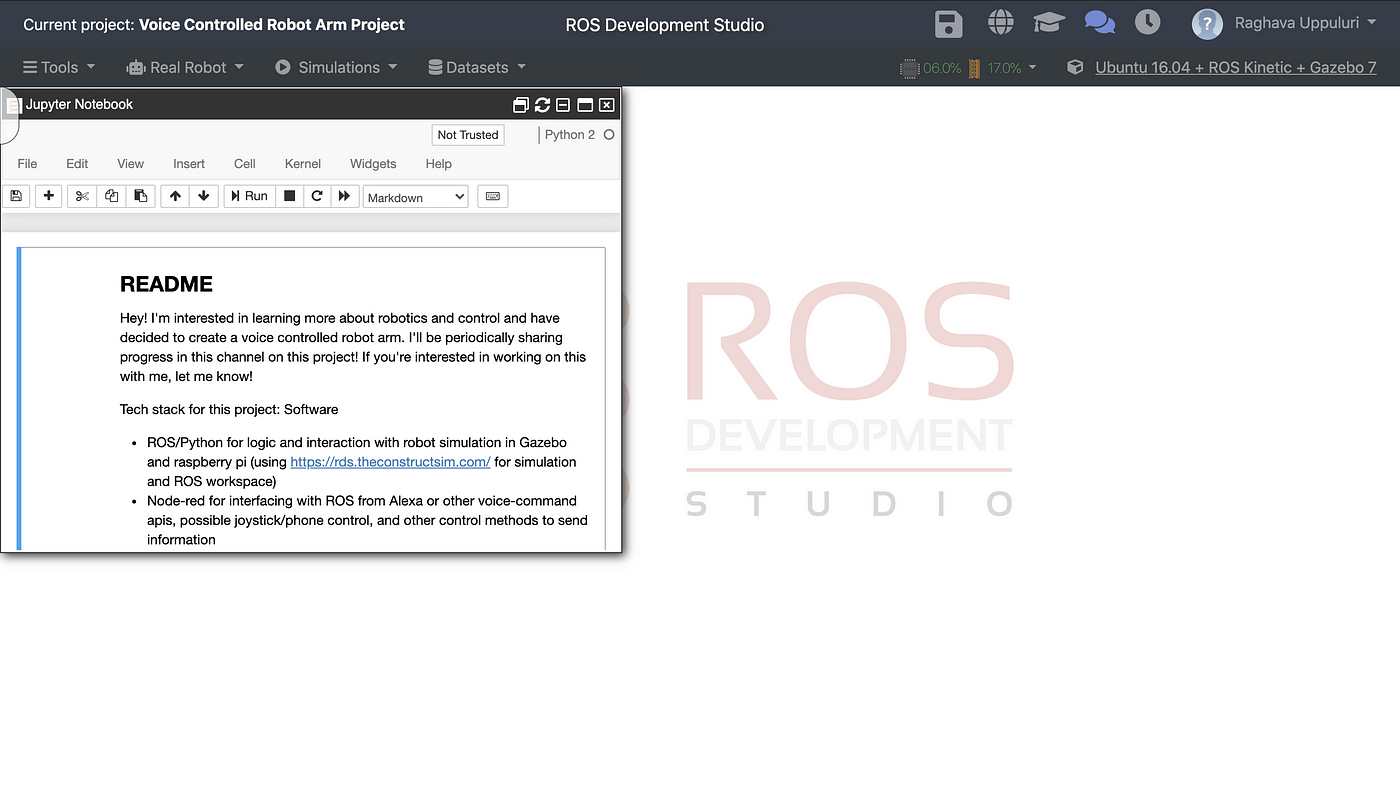
Task: Open the Cell menu in Jupyter
Action: click(x=245, y=164)
